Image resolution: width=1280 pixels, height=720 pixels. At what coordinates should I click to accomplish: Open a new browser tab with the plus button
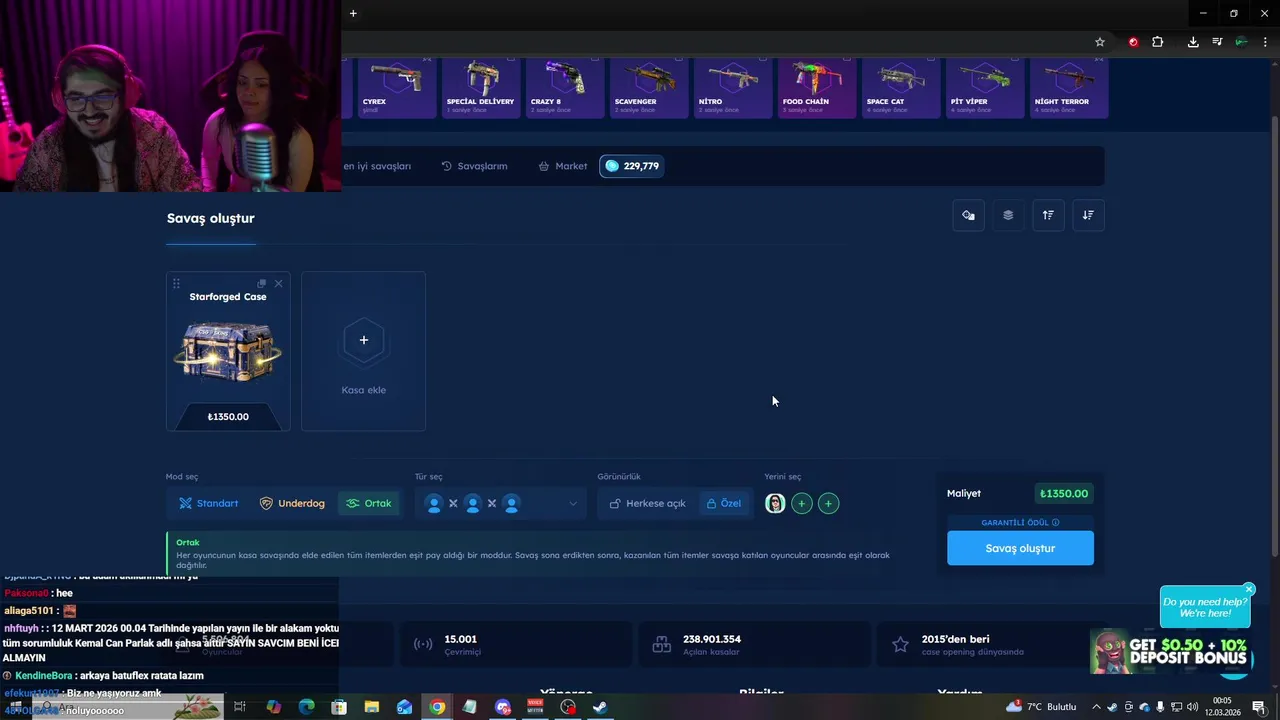click(353, 13)
